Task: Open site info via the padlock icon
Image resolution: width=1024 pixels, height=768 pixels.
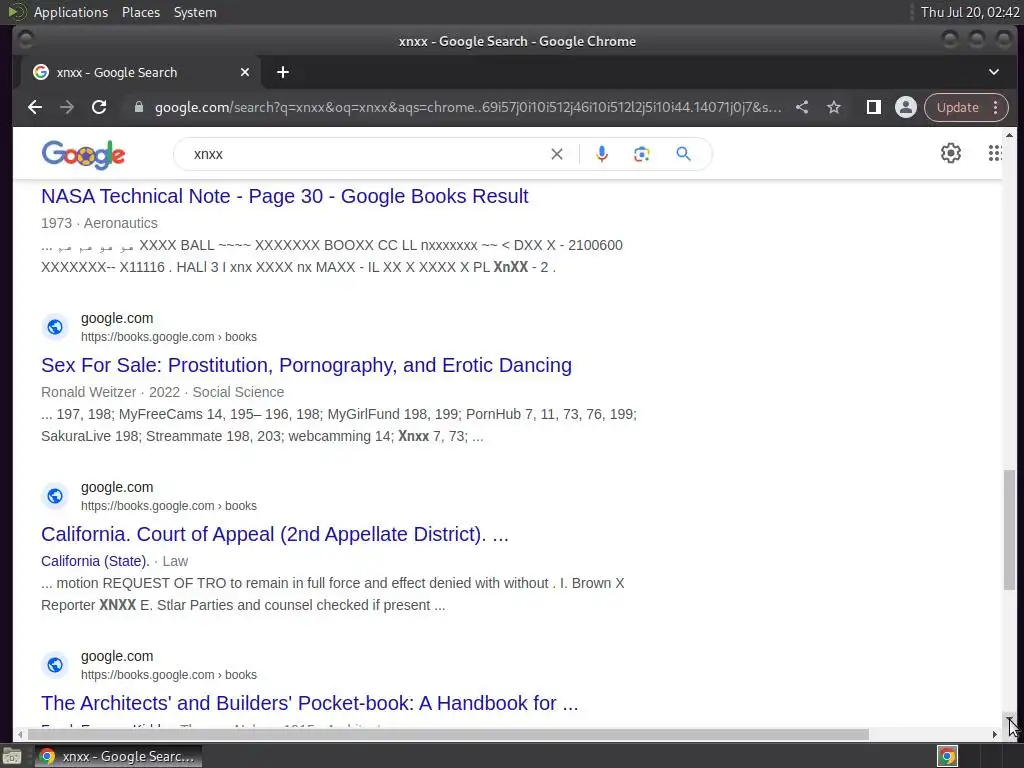Action: point(138,107)
